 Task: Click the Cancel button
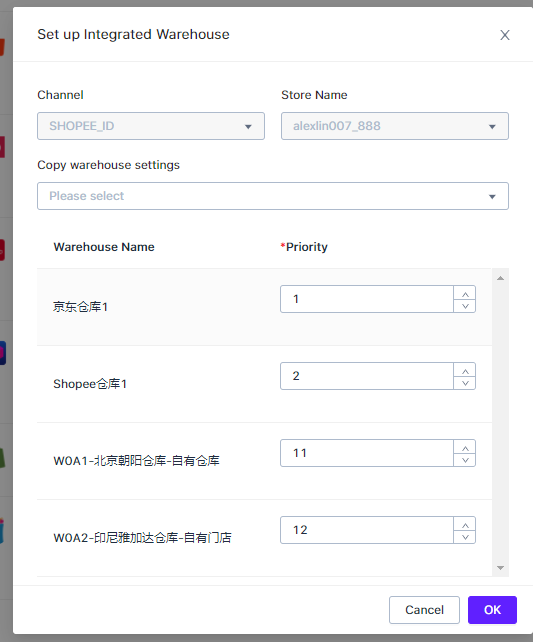(424, 610)
